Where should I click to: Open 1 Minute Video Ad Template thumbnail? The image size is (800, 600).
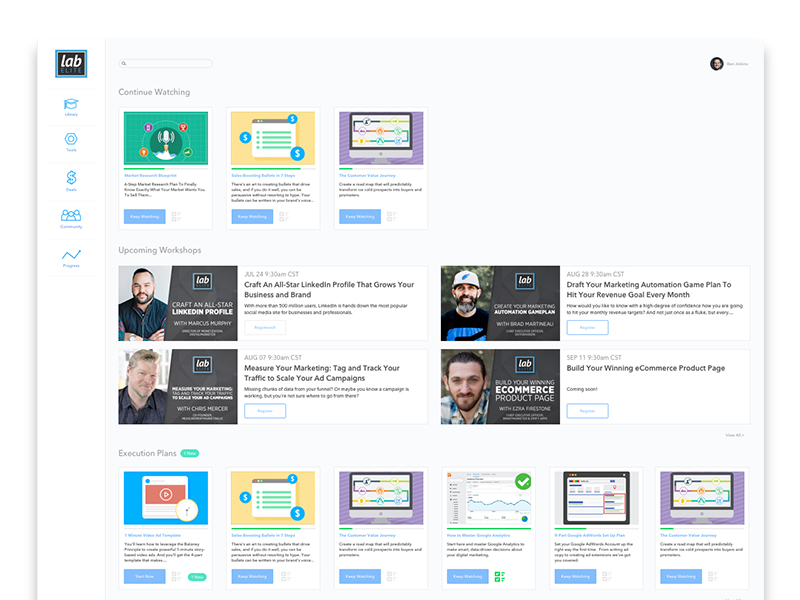click(x=166, y=498)
